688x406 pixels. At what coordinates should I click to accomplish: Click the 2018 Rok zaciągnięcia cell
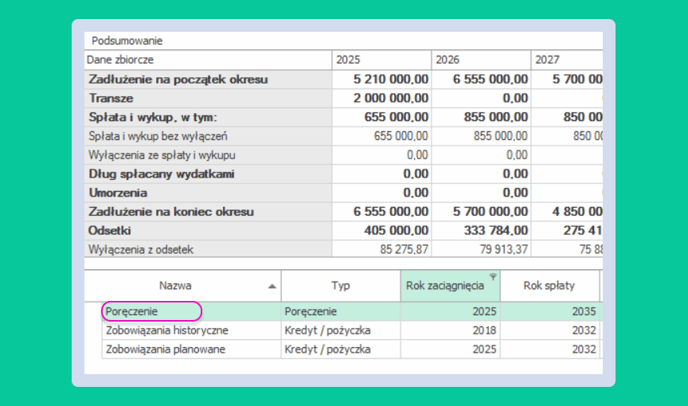(450, 330)
